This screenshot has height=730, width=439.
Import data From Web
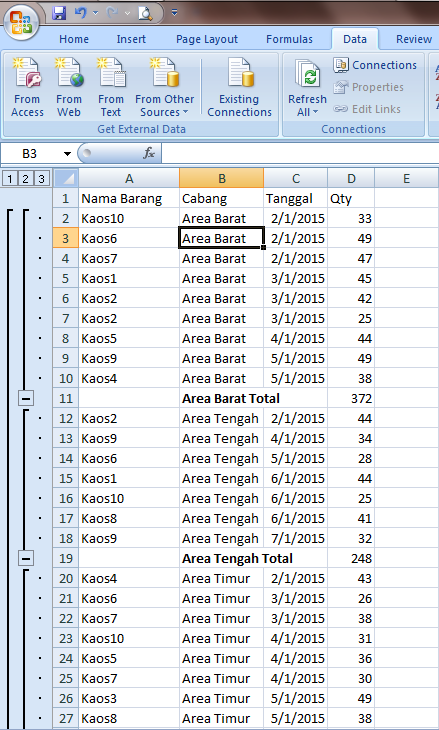(x=69, y=88)
